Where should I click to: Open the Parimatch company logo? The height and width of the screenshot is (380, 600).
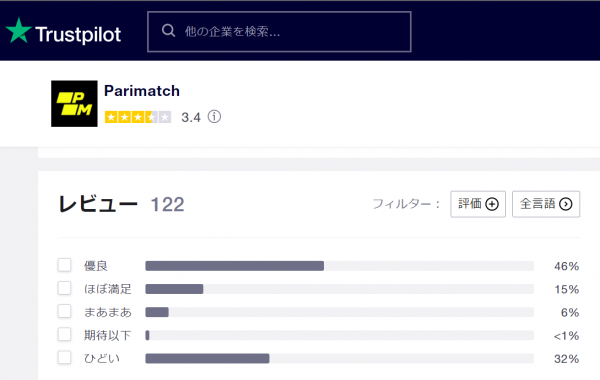click(74, 104)
